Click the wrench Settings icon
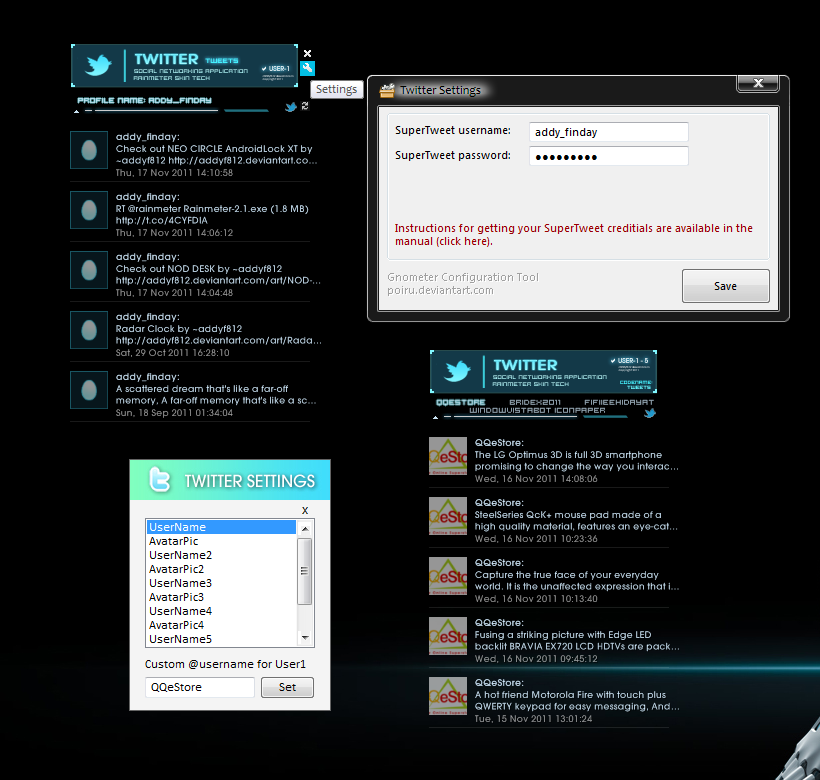The height and width of the screenshot is (780, 820). (x=308, y=68)
